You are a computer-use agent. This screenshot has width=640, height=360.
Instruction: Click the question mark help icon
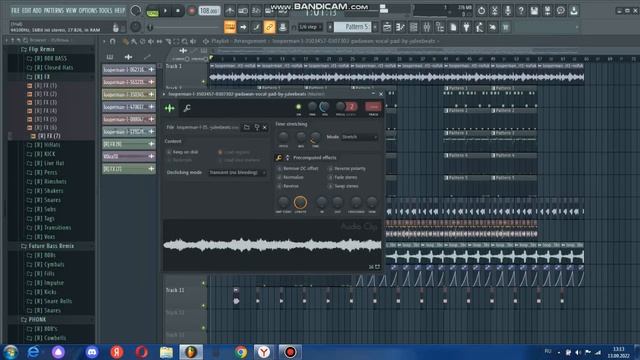coord(521,11)
